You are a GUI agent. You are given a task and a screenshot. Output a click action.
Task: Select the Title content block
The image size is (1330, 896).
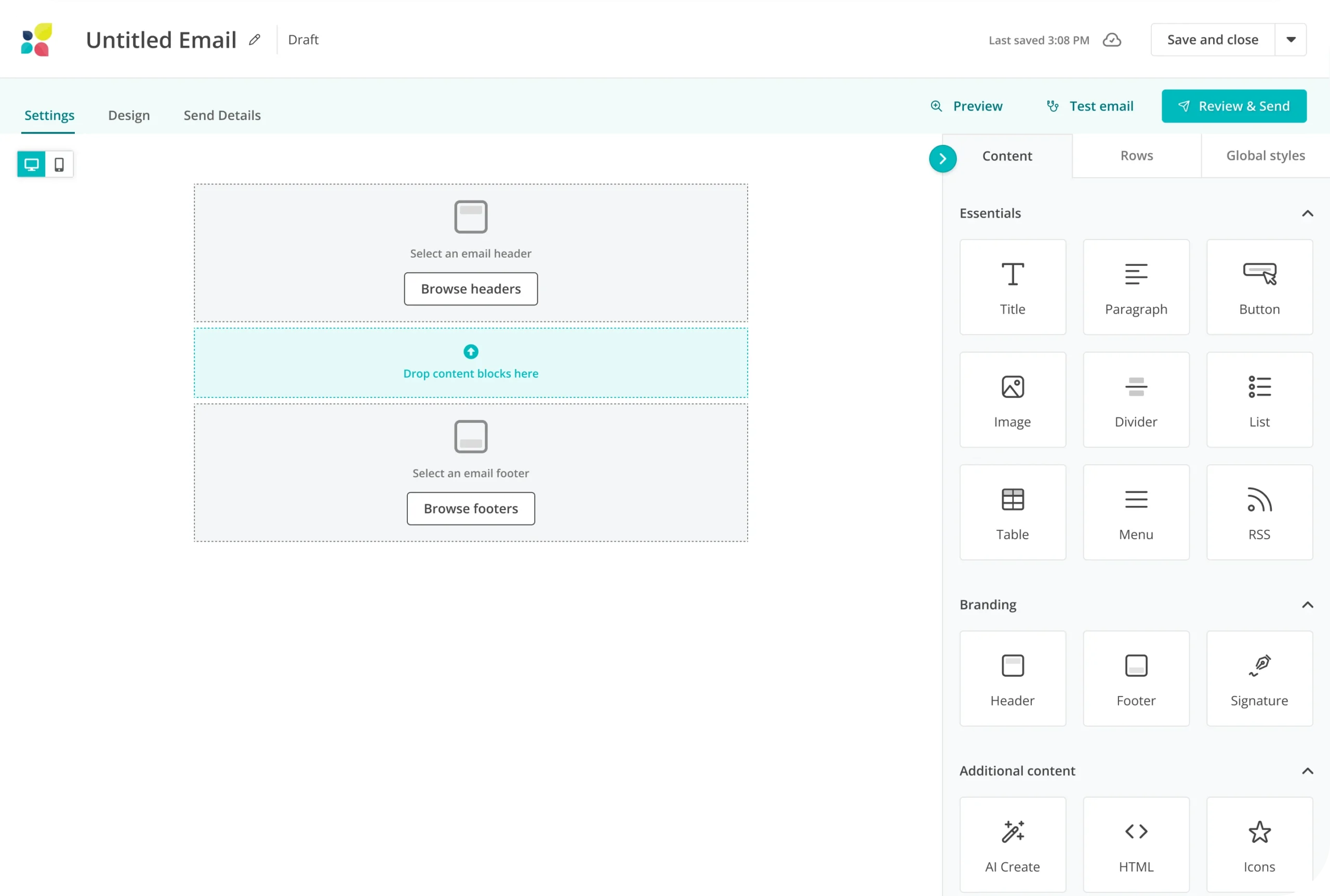1012,287
